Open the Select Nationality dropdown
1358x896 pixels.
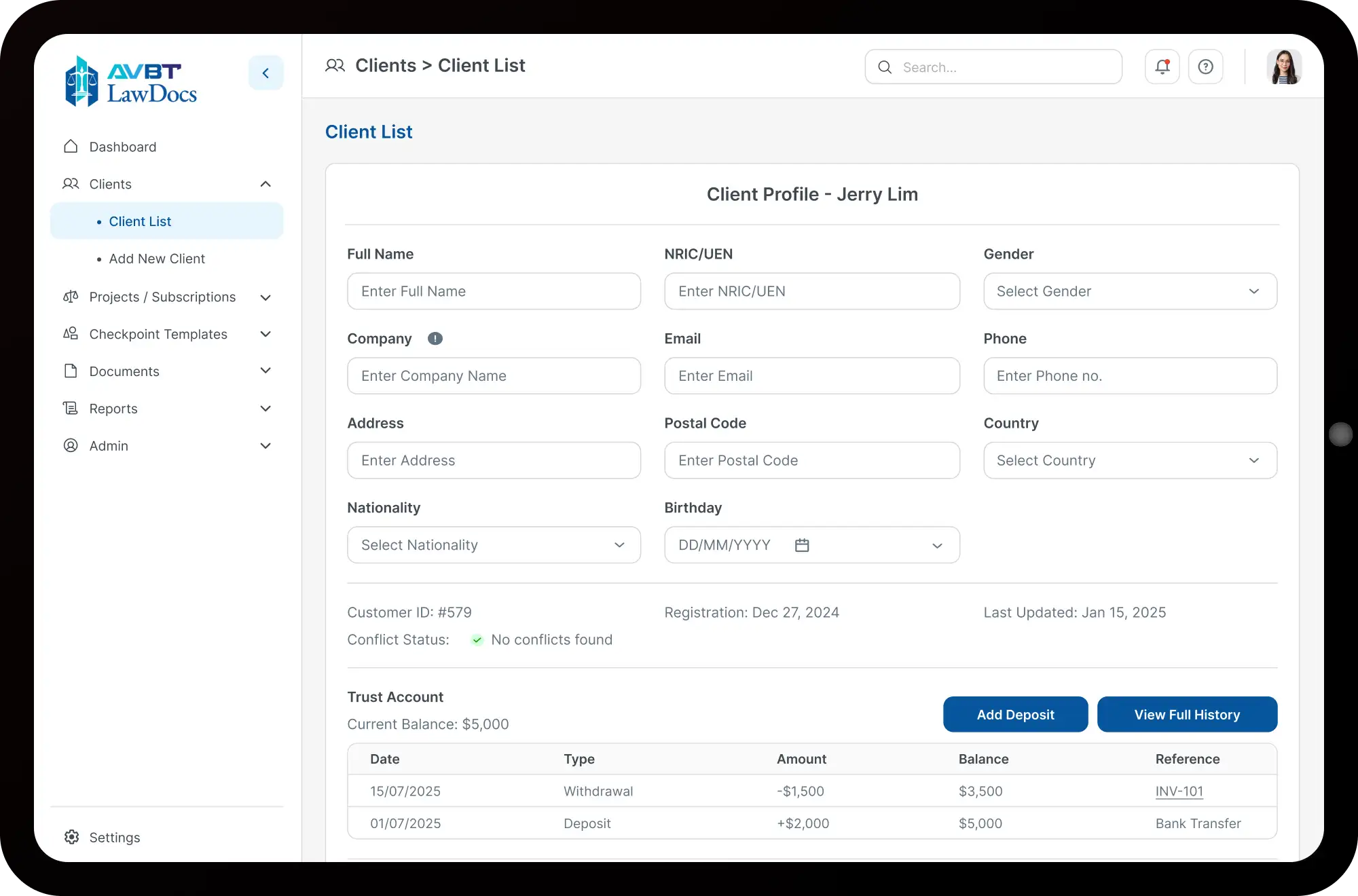[494, 545]
